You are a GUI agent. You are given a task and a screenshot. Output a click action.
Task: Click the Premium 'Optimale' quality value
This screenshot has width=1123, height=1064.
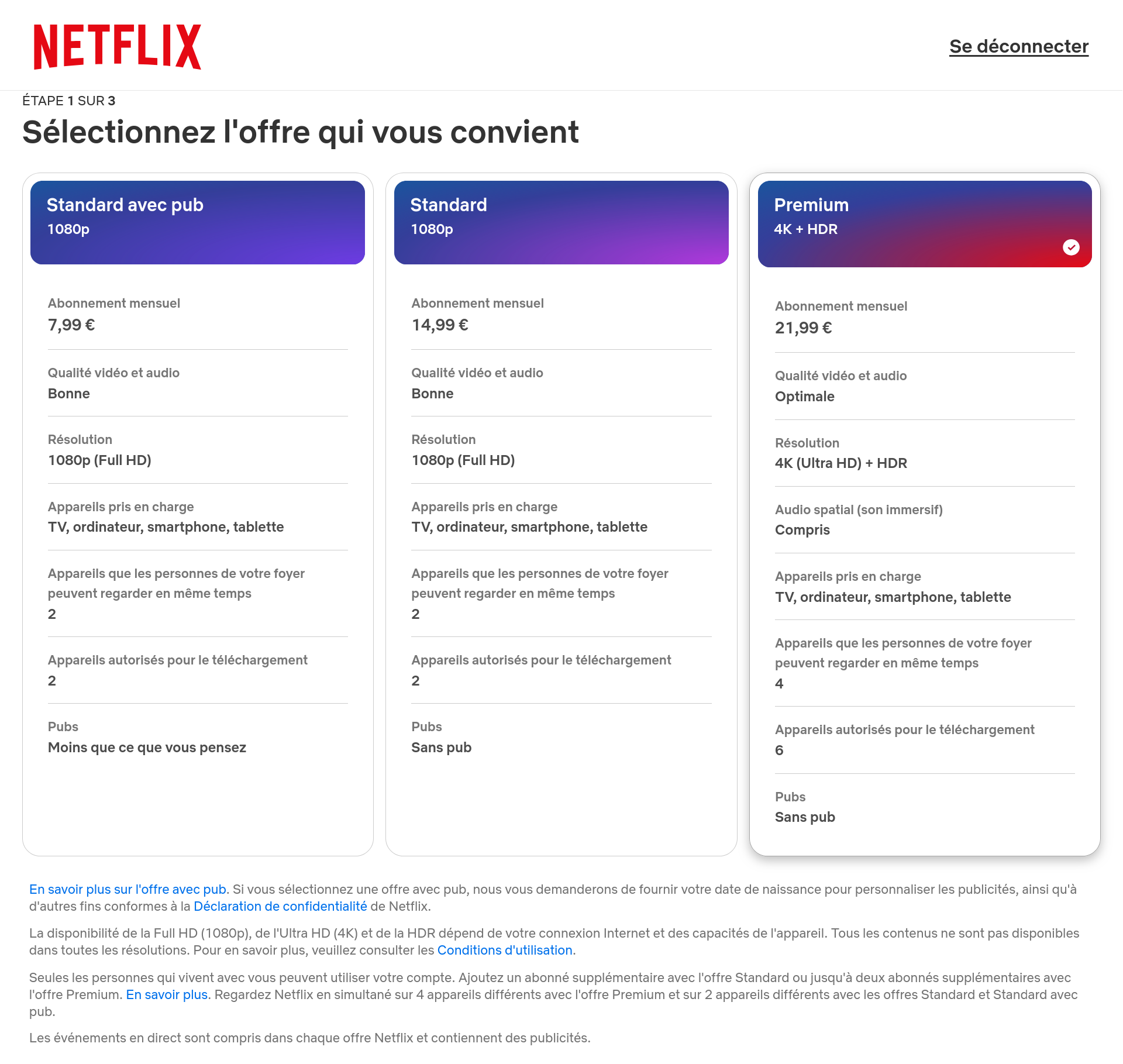pyautogui.click(x=805, y=397)
